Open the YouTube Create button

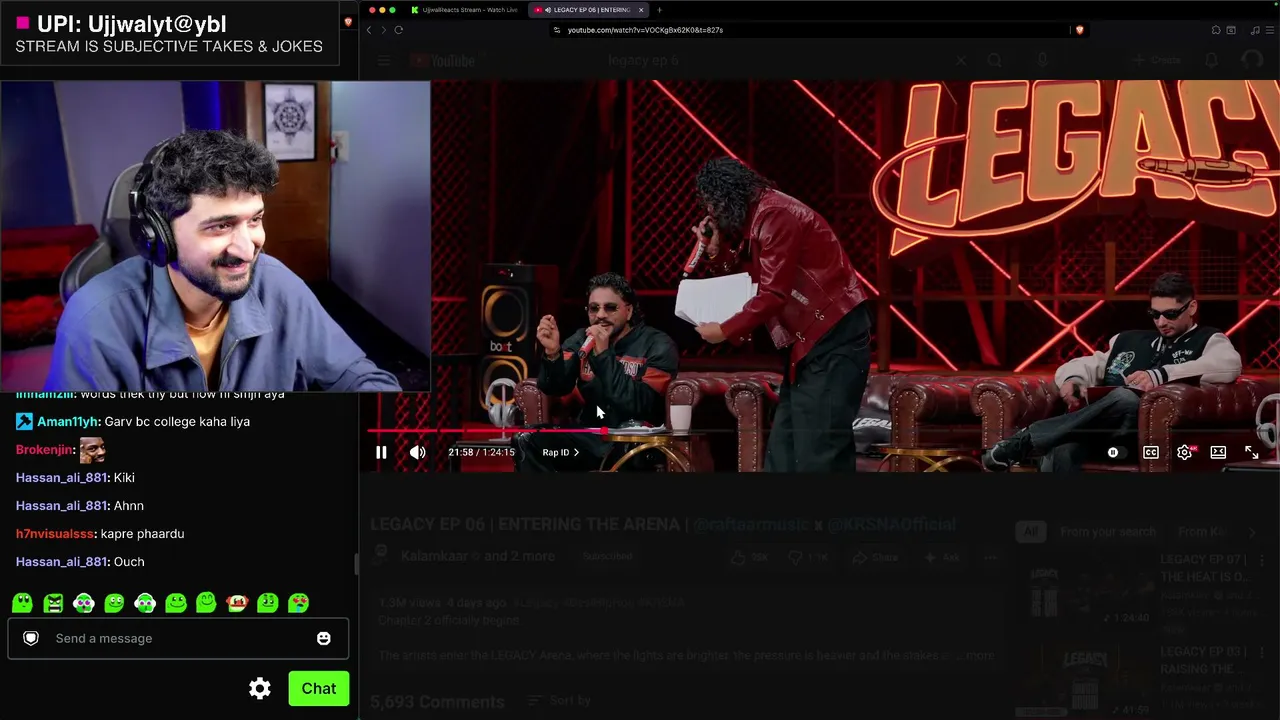(x=1156, y=61)
